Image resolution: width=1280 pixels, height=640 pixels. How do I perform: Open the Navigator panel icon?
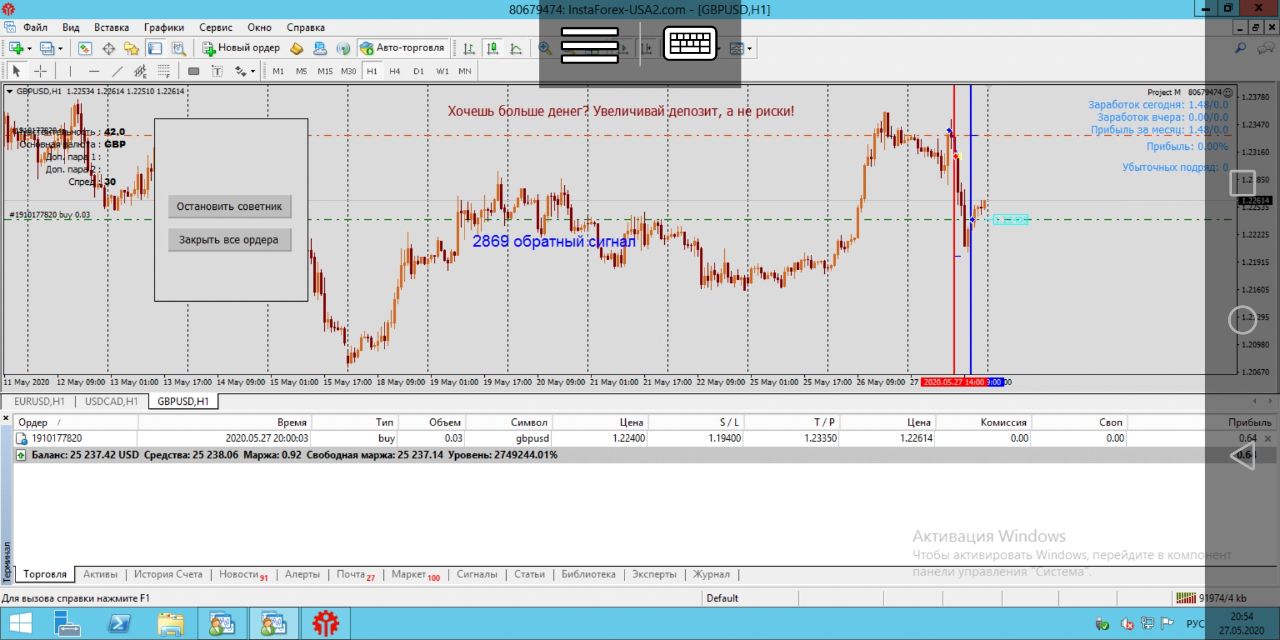[x=131, y=48]
